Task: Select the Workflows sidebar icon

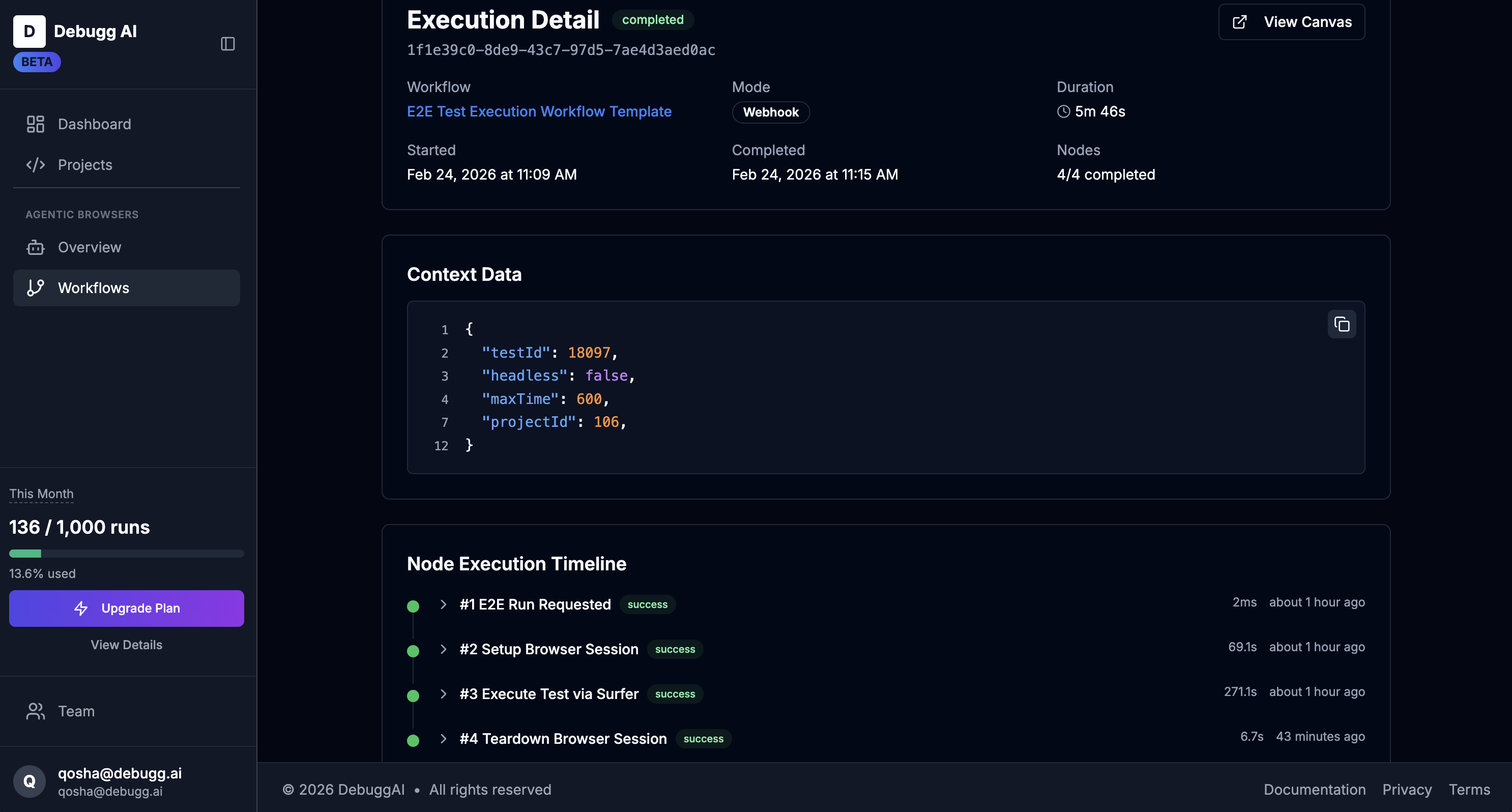Action: (35, 287)
